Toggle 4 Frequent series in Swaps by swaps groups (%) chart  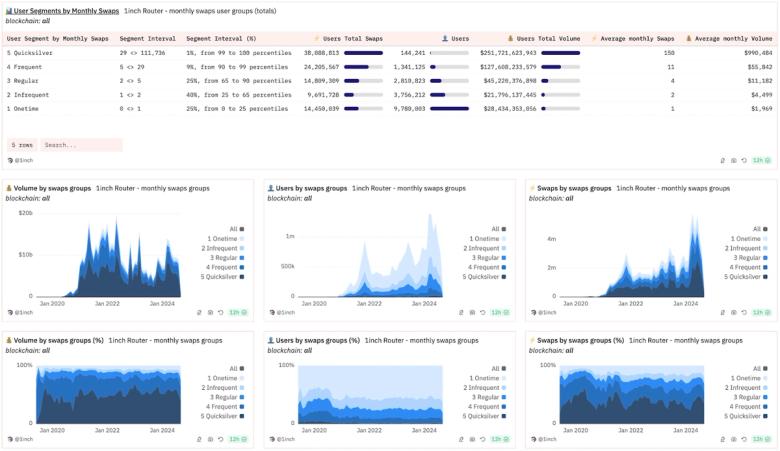click(748, 406)
